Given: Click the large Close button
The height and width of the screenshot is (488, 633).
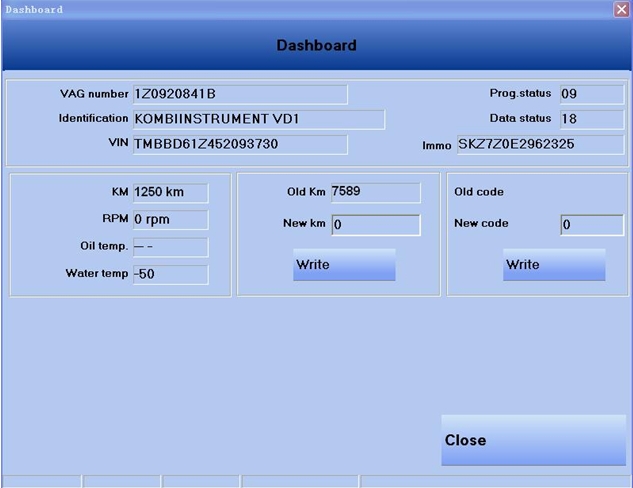Looking at the screenshot, I should 533,440.
